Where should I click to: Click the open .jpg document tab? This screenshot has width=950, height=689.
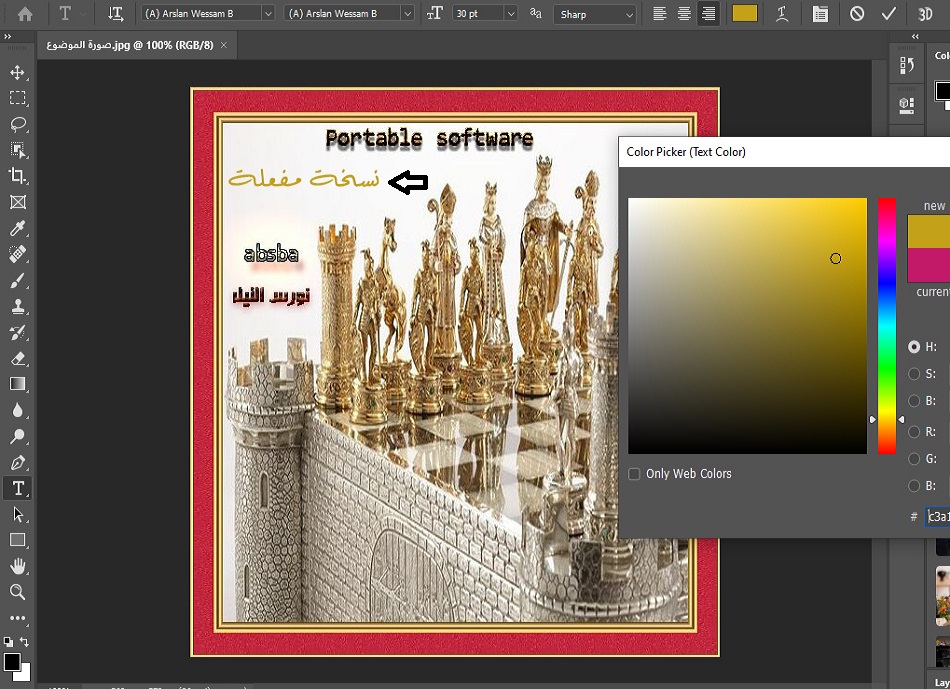pos(128,46)
